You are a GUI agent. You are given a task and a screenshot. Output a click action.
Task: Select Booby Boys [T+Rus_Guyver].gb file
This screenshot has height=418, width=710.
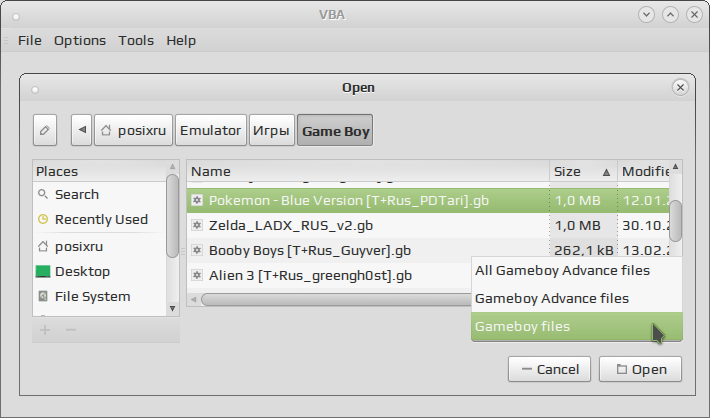click(428, 250)
